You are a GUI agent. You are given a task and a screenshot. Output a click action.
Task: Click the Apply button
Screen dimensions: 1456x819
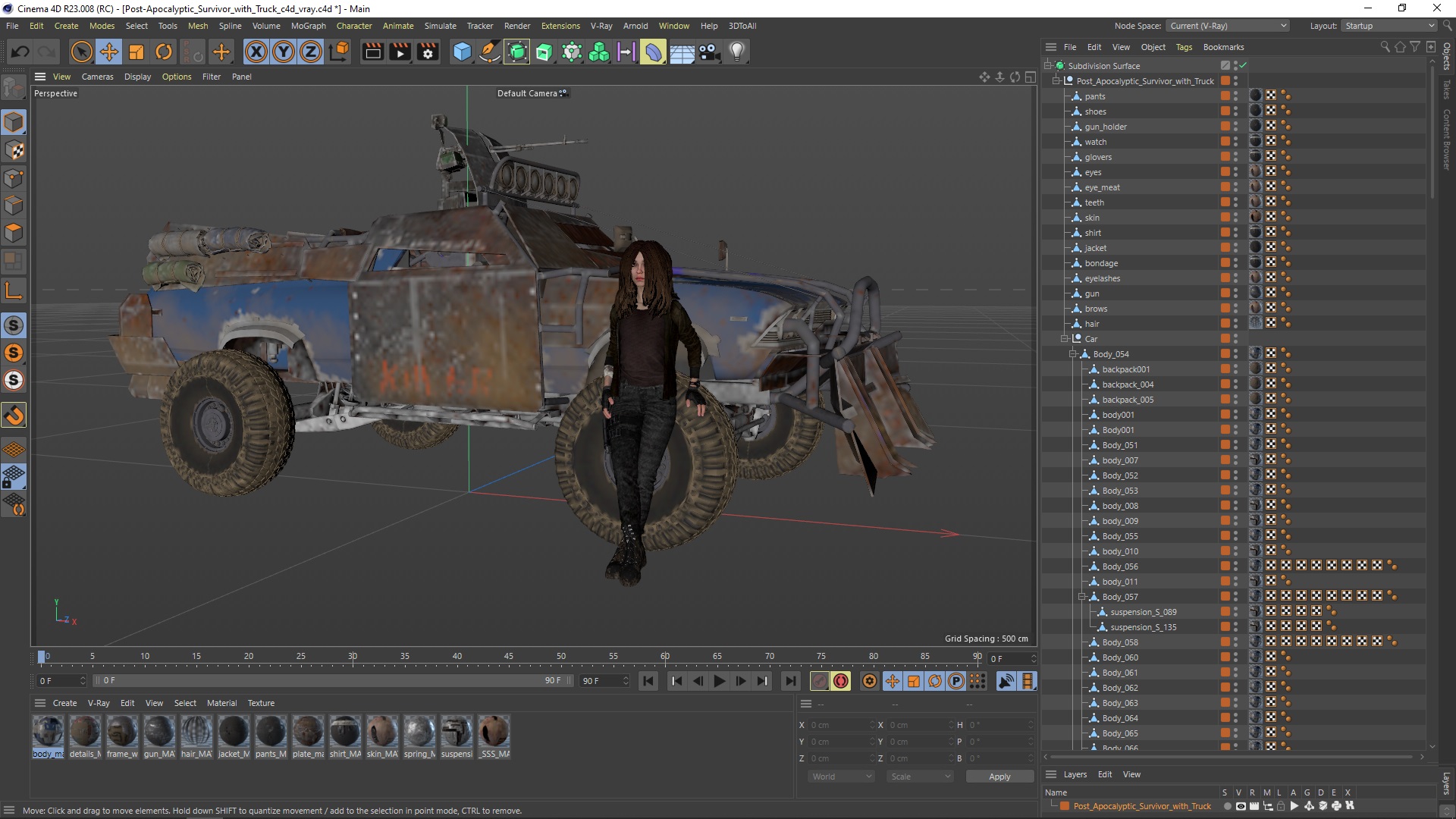(999, 777)
